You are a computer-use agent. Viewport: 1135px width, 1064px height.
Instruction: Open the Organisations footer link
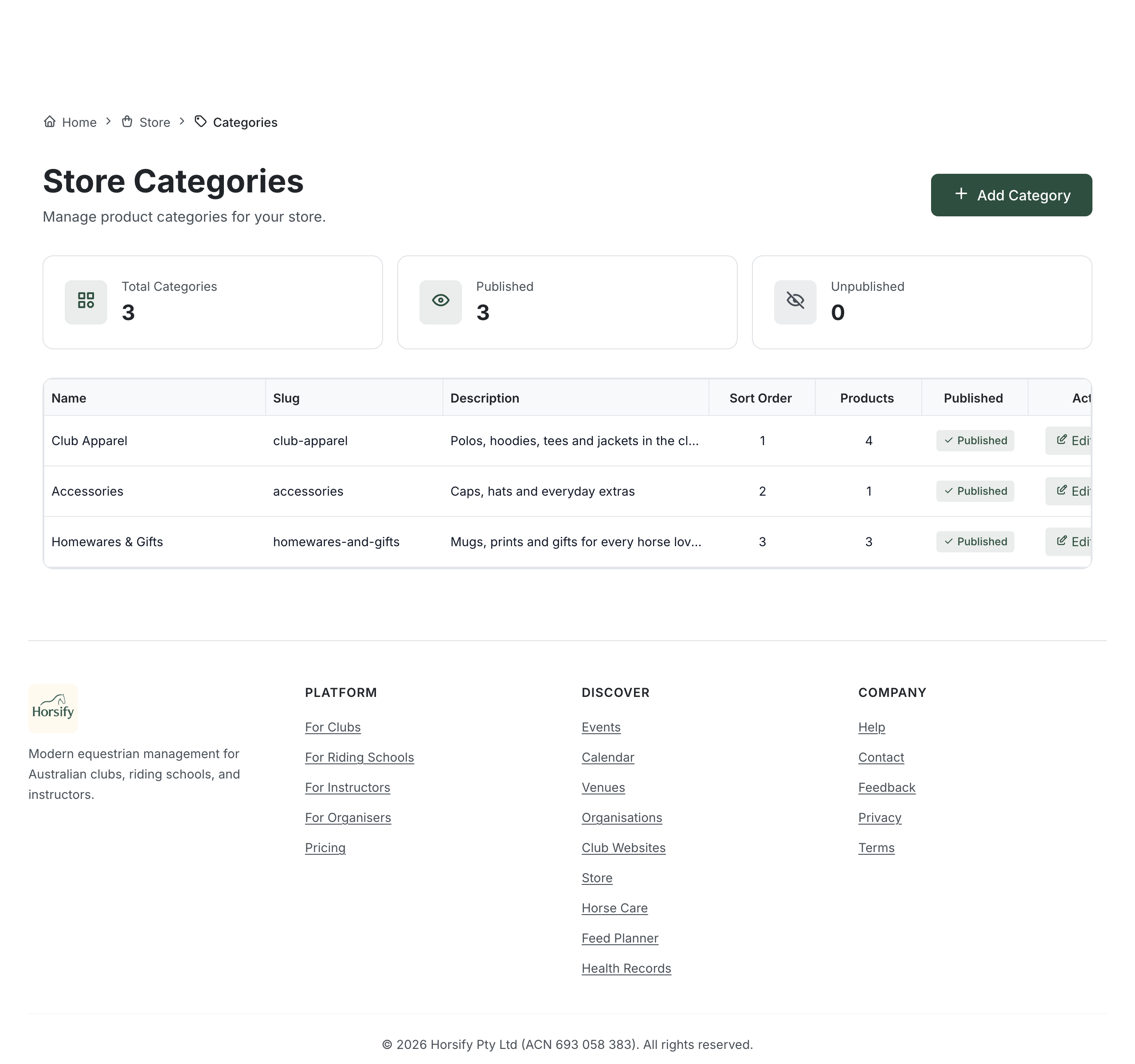[622, 818]
